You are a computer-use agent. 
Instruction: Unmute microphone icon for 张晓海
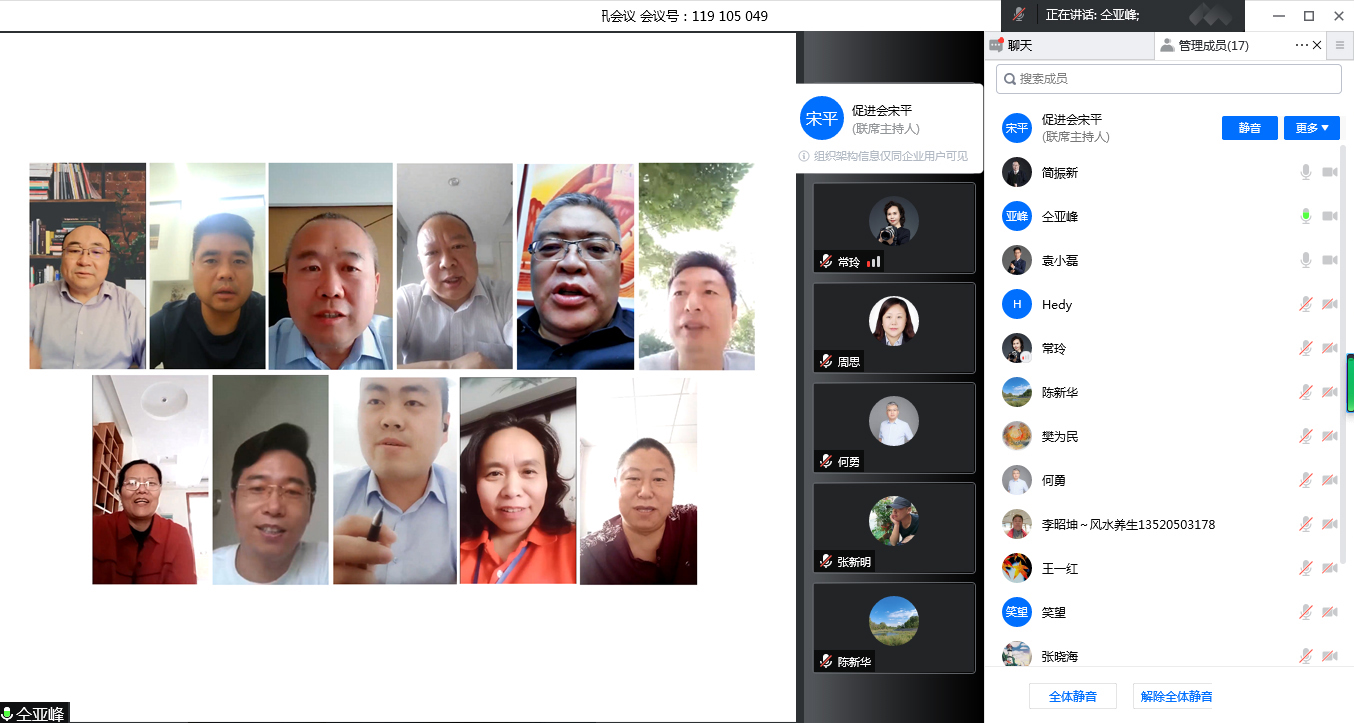point(1305,656)
